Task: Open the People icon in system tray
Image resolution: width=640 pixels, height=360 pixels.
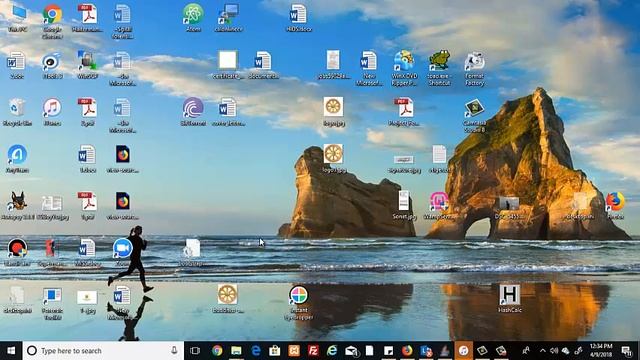Action: 526,350
